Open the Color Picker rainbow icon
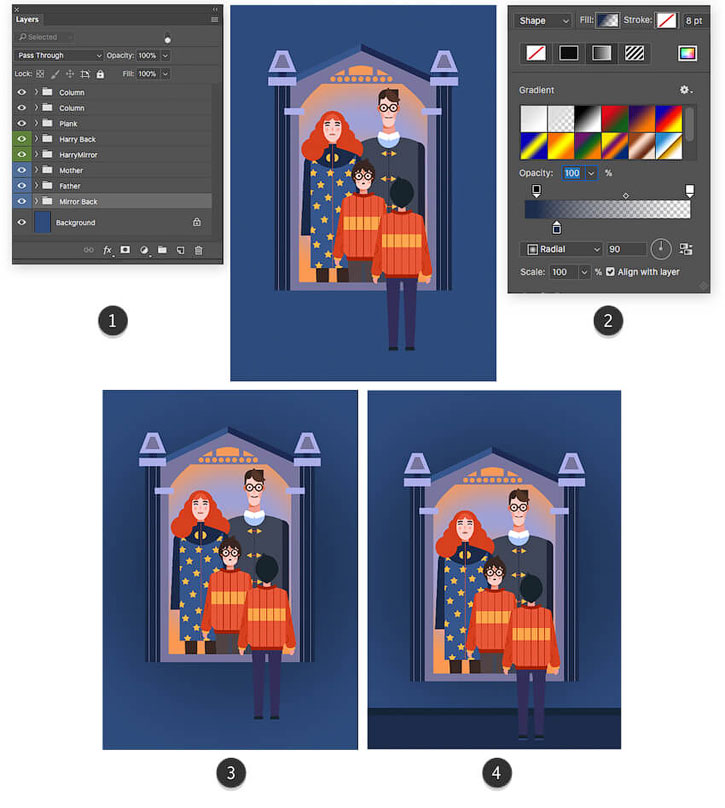Image resolution: width=725 pixels, height=808 pixels. (x=687, y=53)
